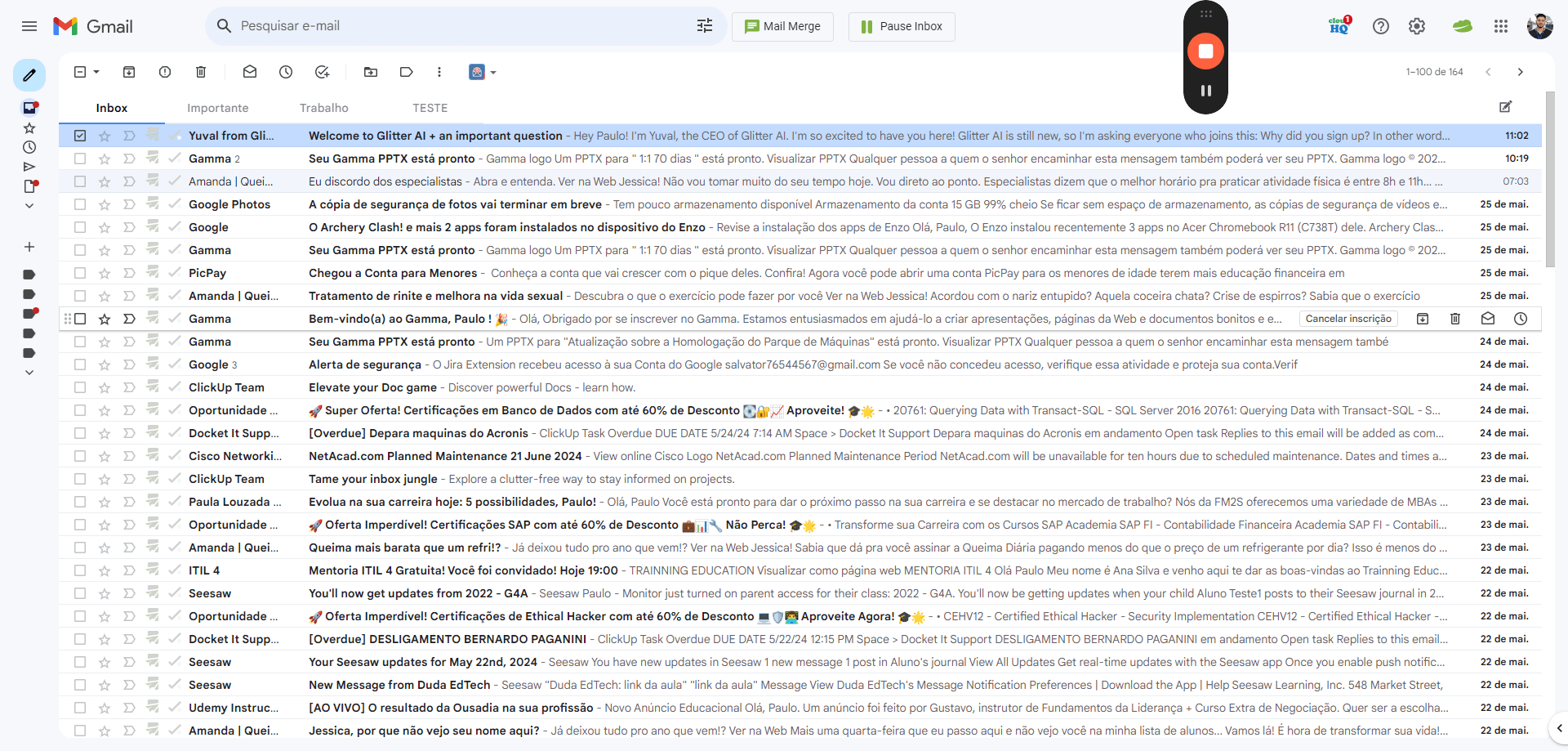Open Snoozed clock icon in left sidebar
The width and height of the screenshot is (1568, 751).
(x=29, y=147)
